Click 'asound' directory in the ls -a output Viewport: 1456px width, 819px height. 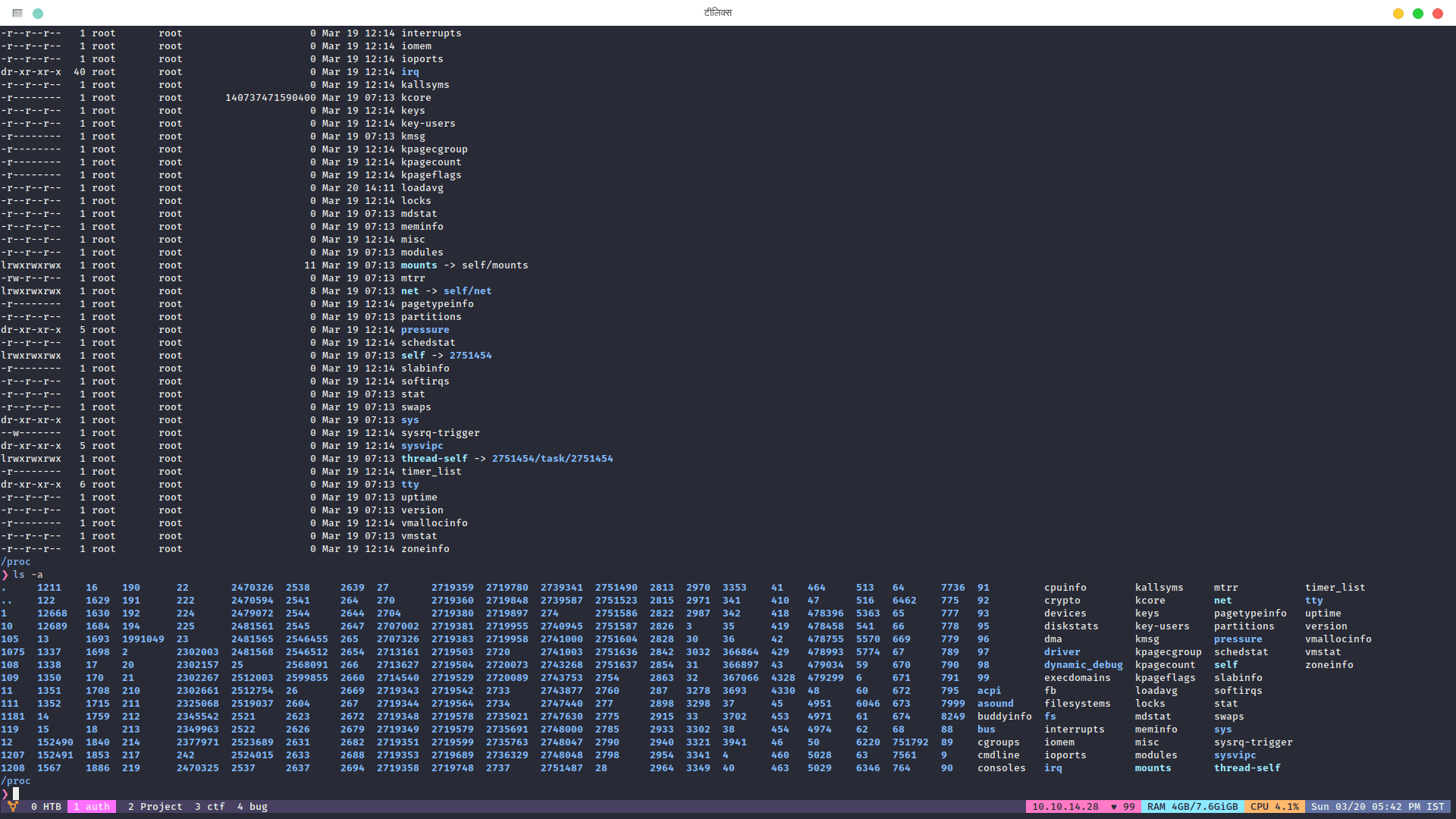click(x=996, y=704)
